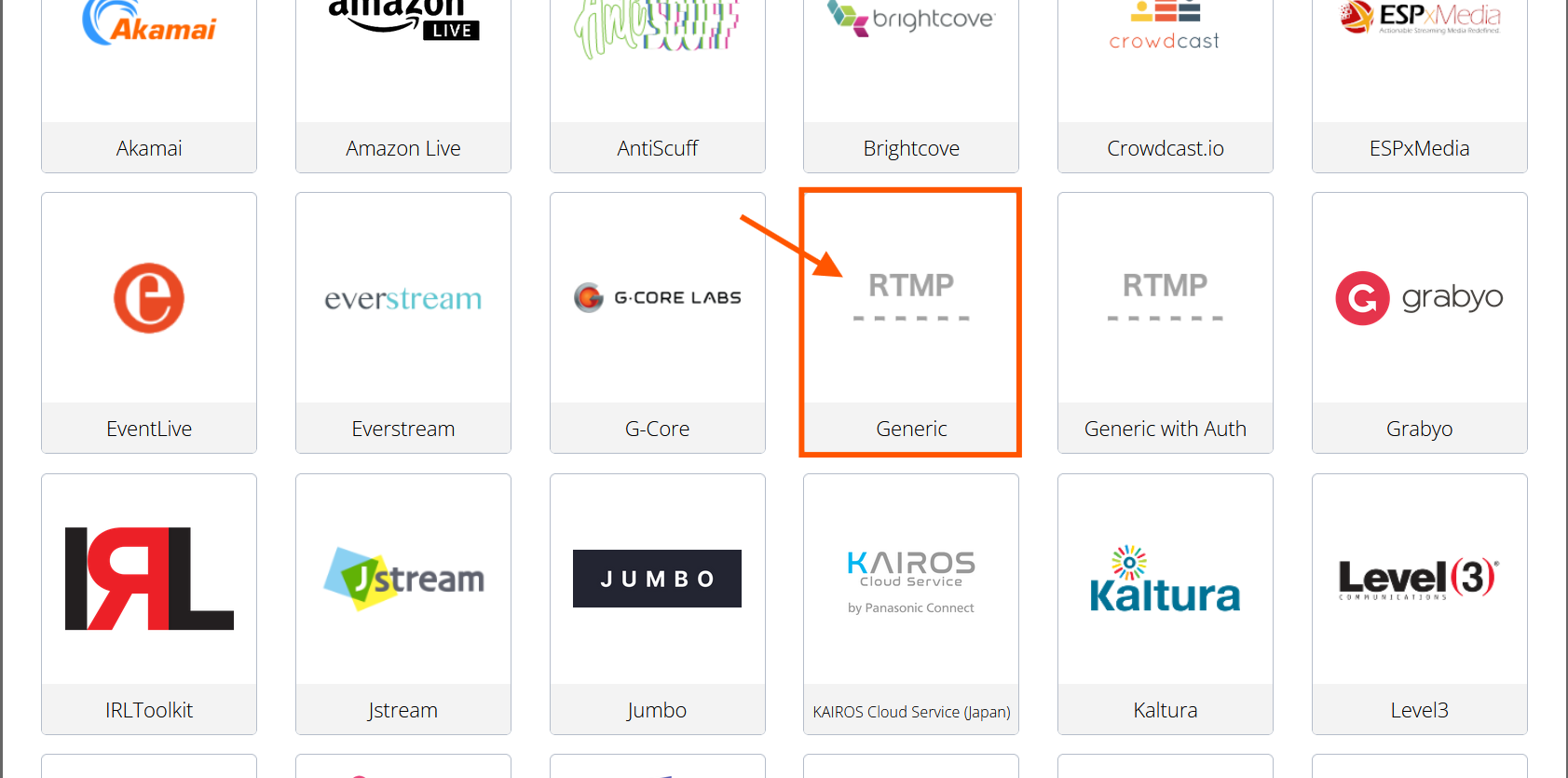Click the Jumbo label
Screen dimensions: 1568x778
tap(658, 710)
